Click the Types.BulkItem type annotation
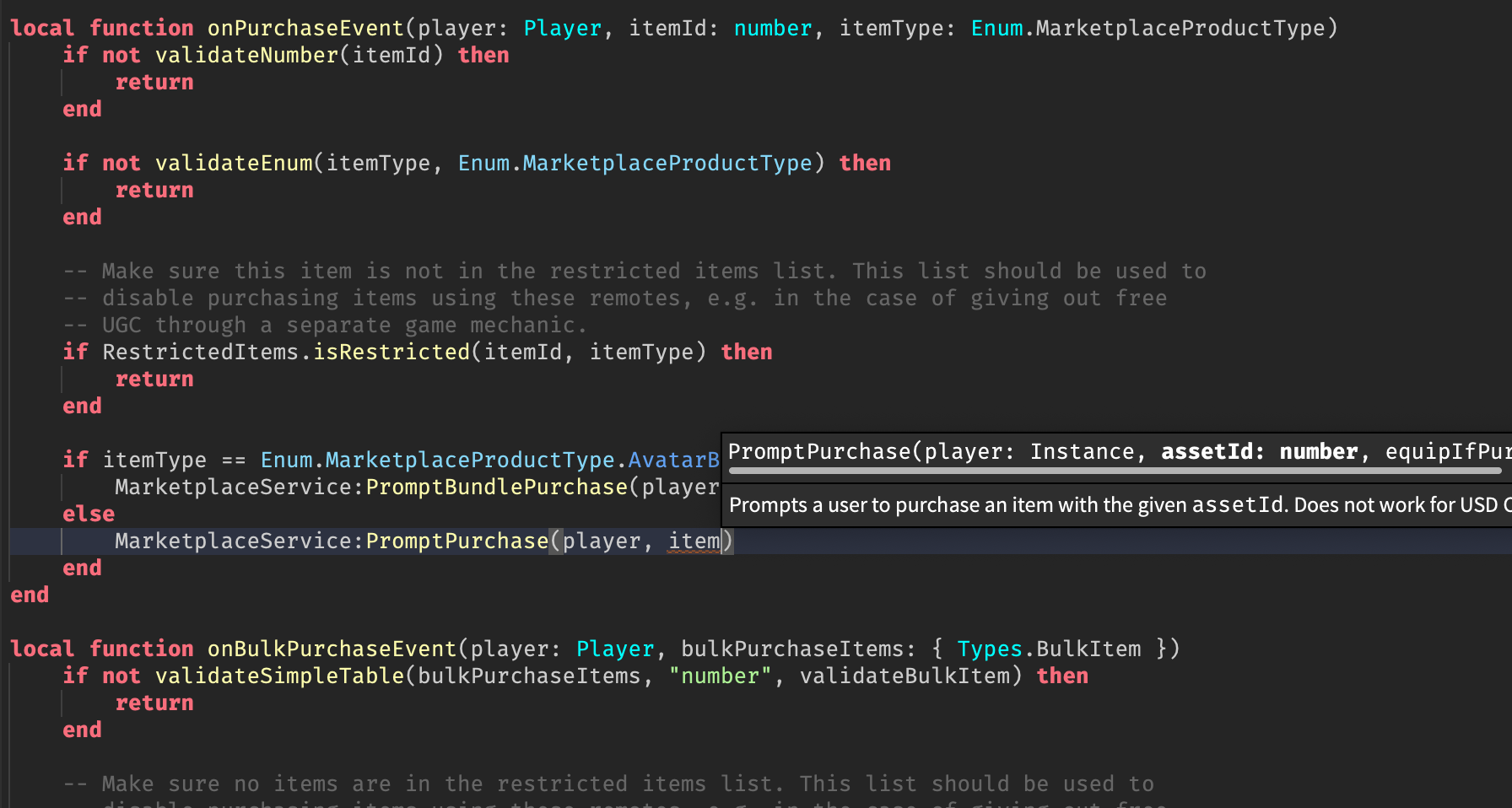1512x808 pixels. [1049, 649]
